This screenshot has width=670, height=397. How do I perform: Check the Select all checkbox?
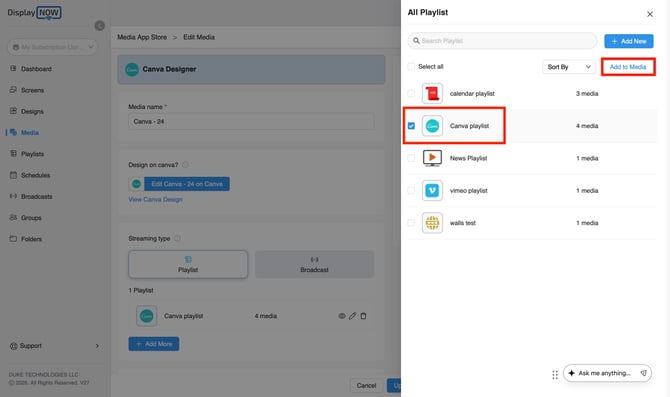coord(411,67)
